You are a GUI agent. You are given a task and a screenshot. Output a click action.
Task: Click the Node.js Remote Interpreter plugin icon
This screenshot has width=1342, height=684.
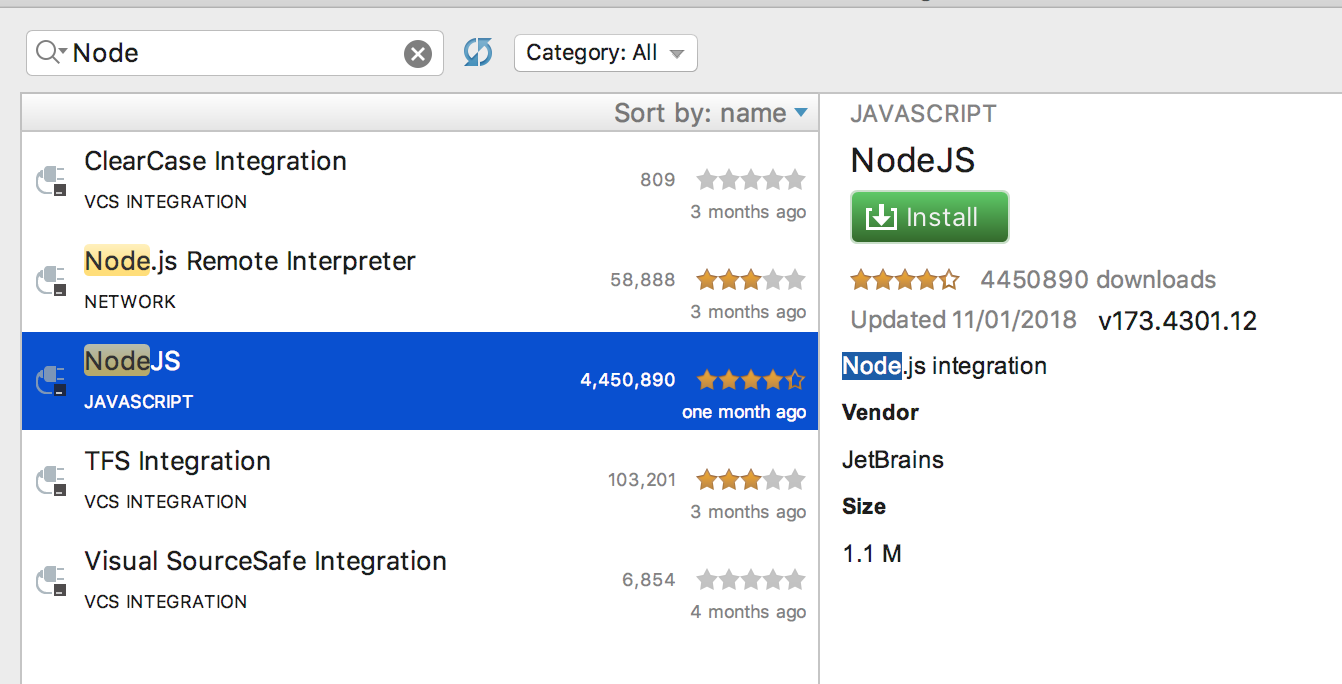click(51, 281)
